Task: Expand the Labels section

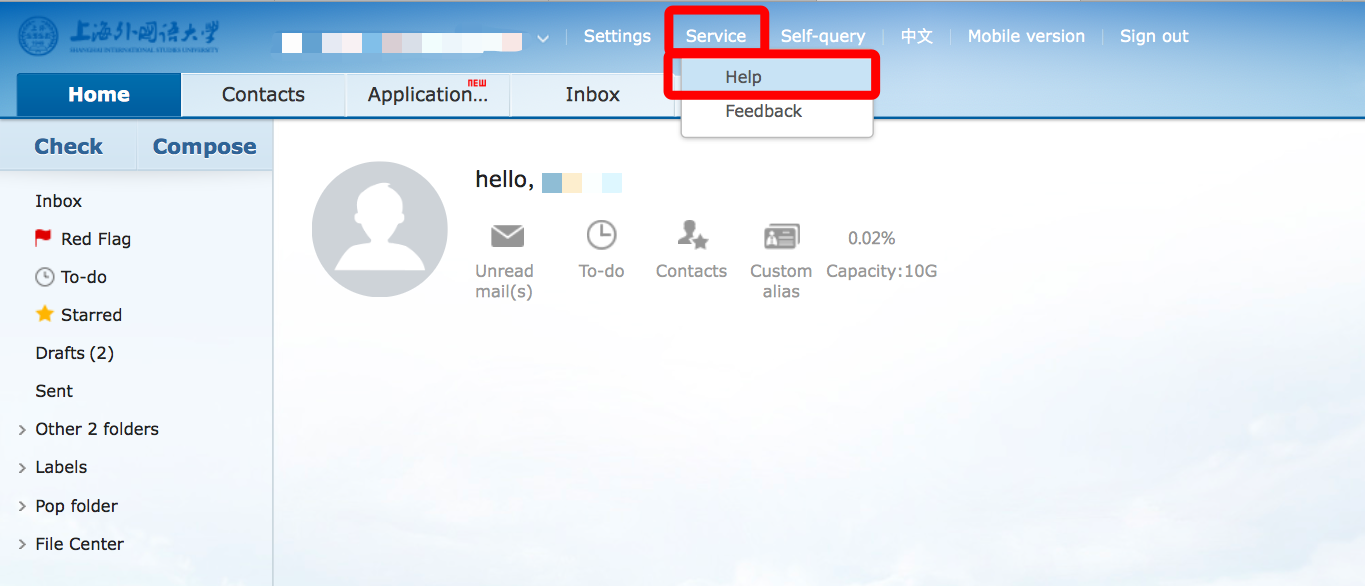Action: [22, 468]
